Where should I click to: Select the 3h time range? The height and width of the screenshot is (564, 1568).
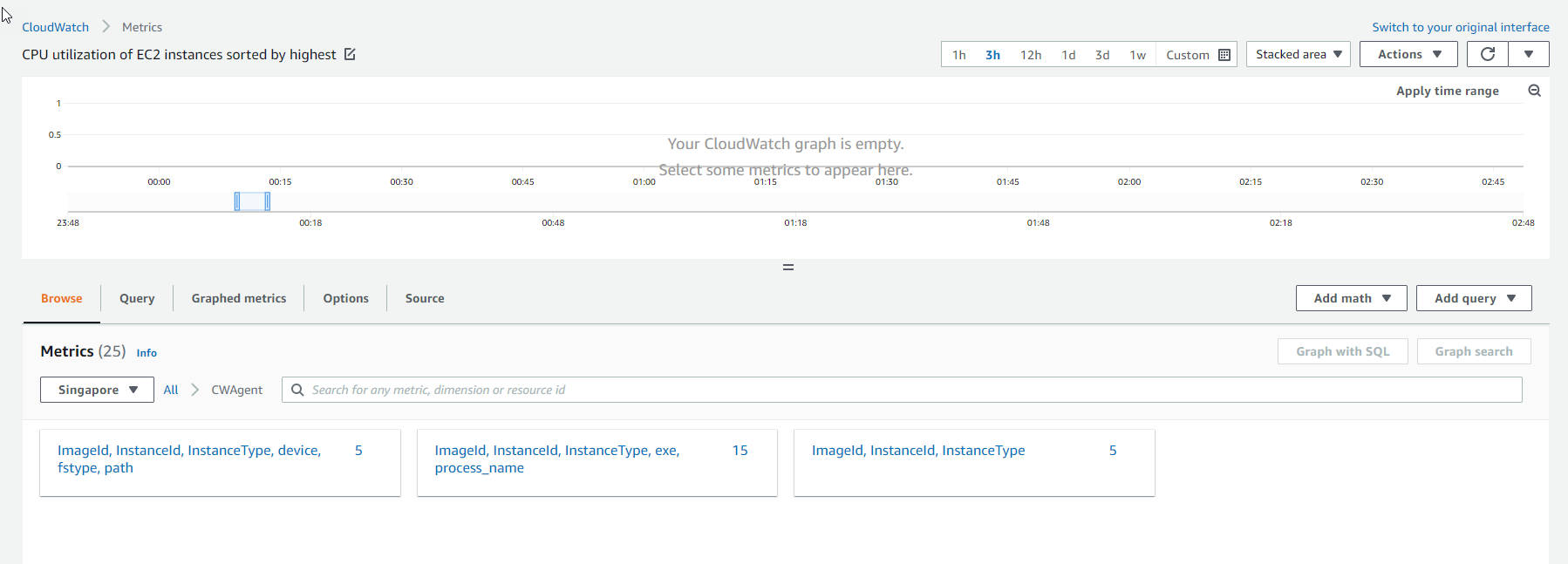[x=992, y=54]
